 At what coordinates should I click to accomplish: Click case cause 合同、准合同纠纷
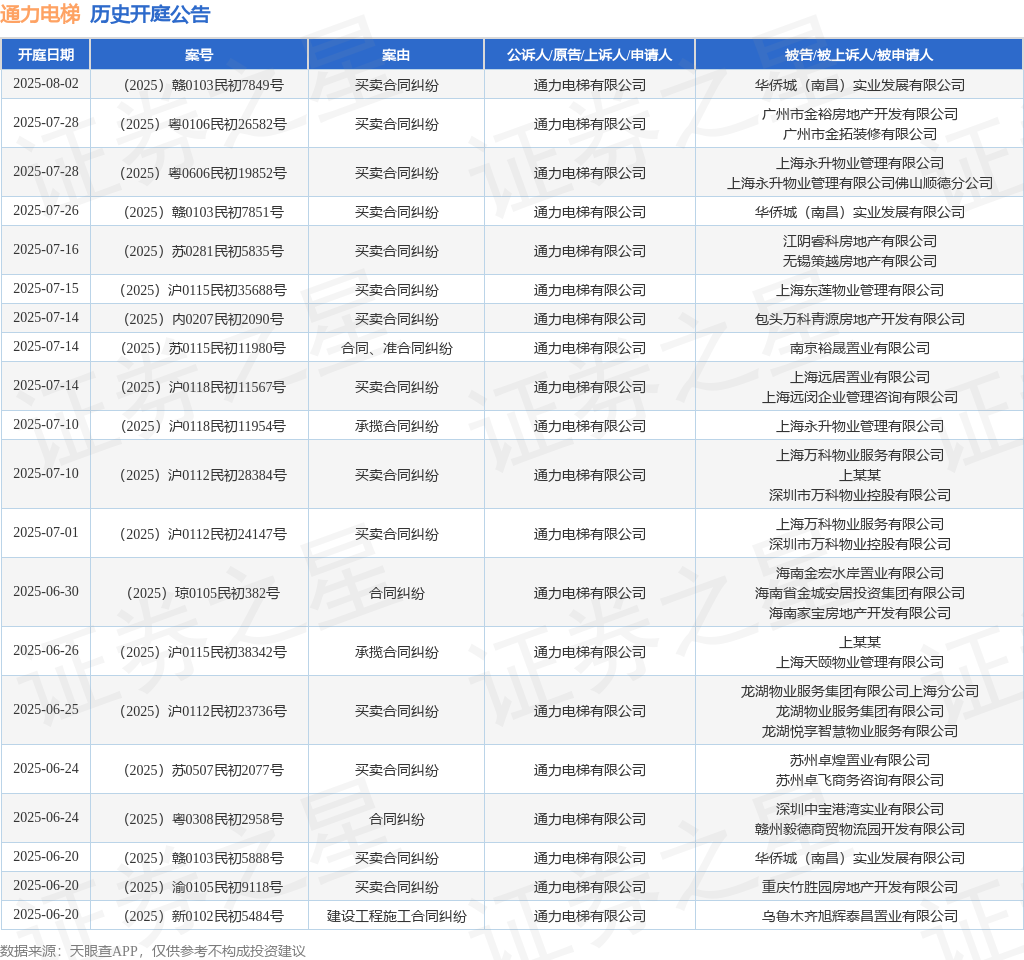click(396, 348)
